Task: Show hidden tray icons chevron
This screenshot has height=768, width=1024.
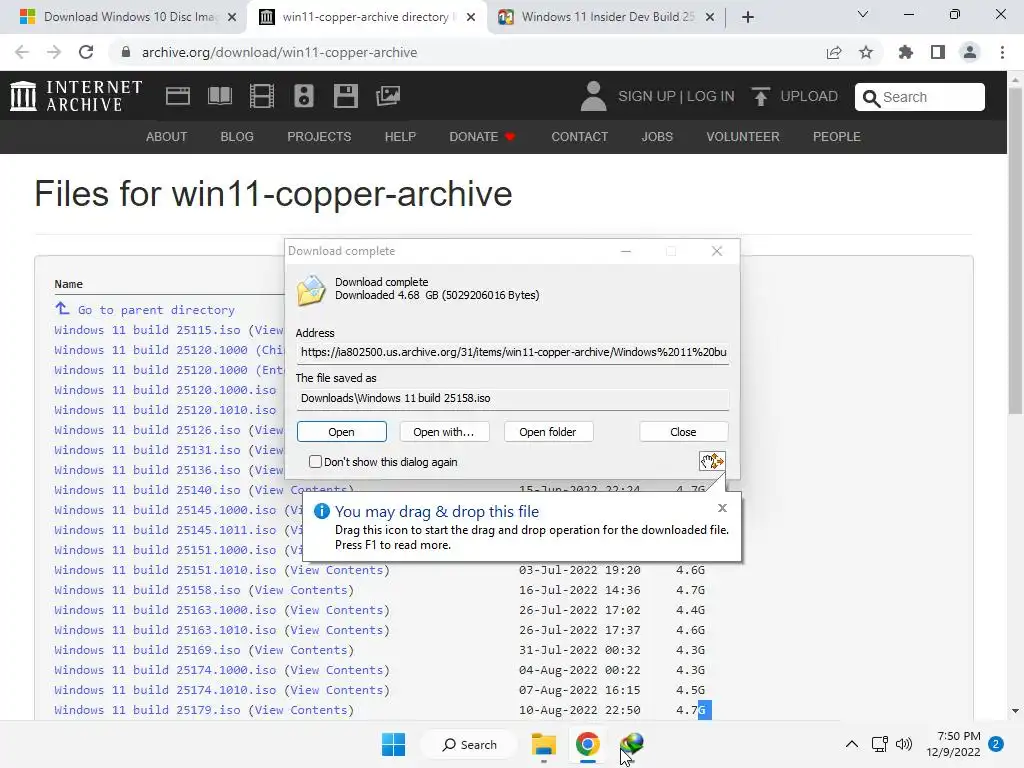Action: tap(852, 744)
